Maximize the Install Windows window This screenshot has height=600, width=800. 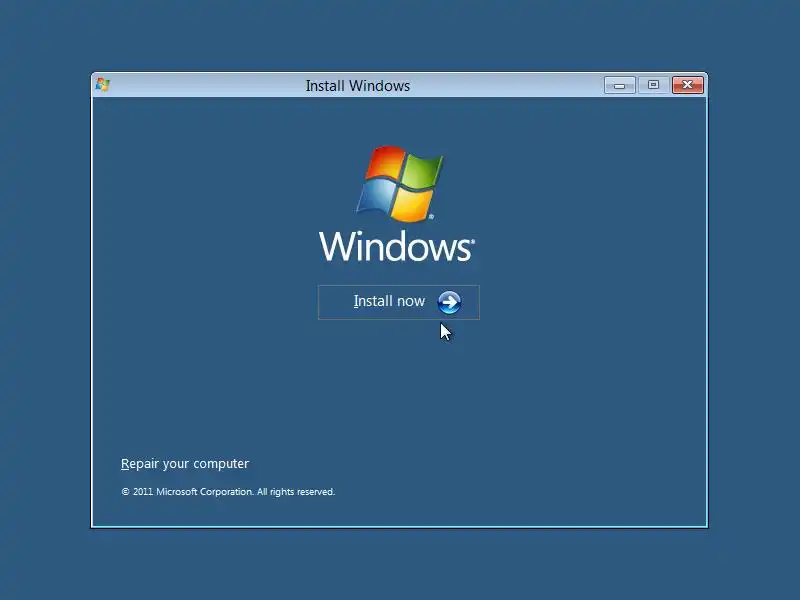tap(653, 85)
